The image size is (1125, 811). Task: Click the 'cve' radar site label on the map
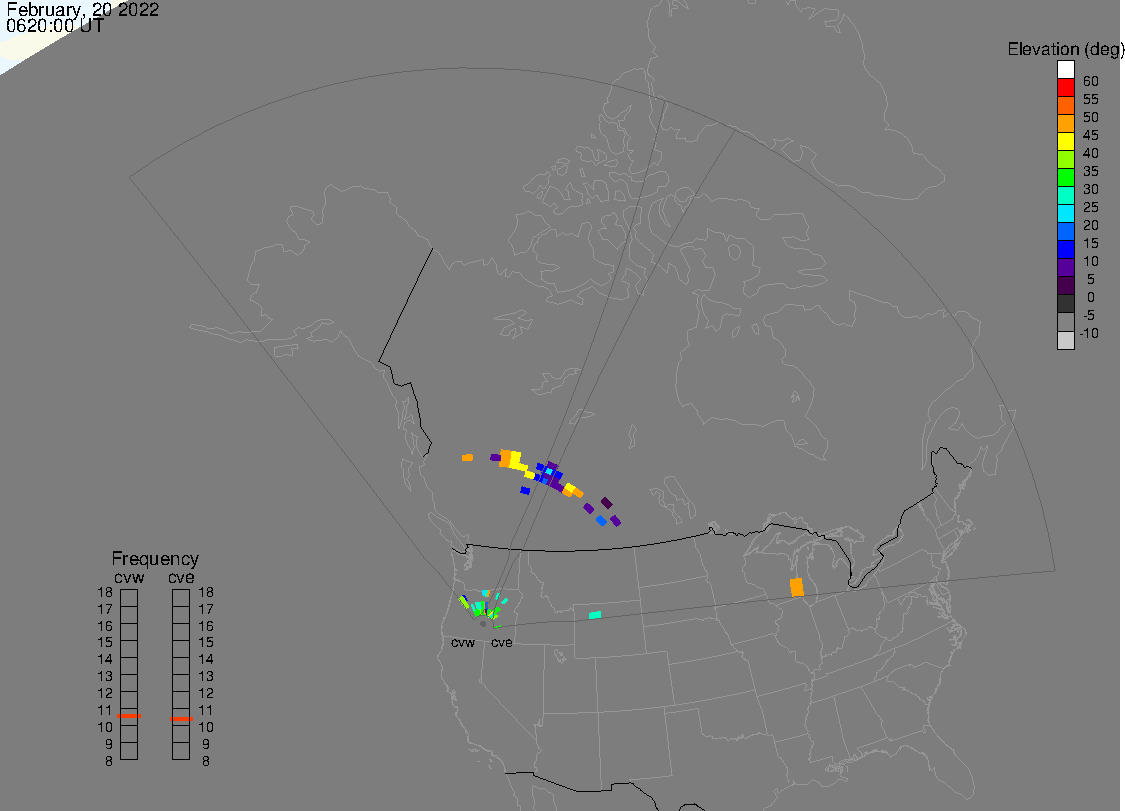click(502, 642)
